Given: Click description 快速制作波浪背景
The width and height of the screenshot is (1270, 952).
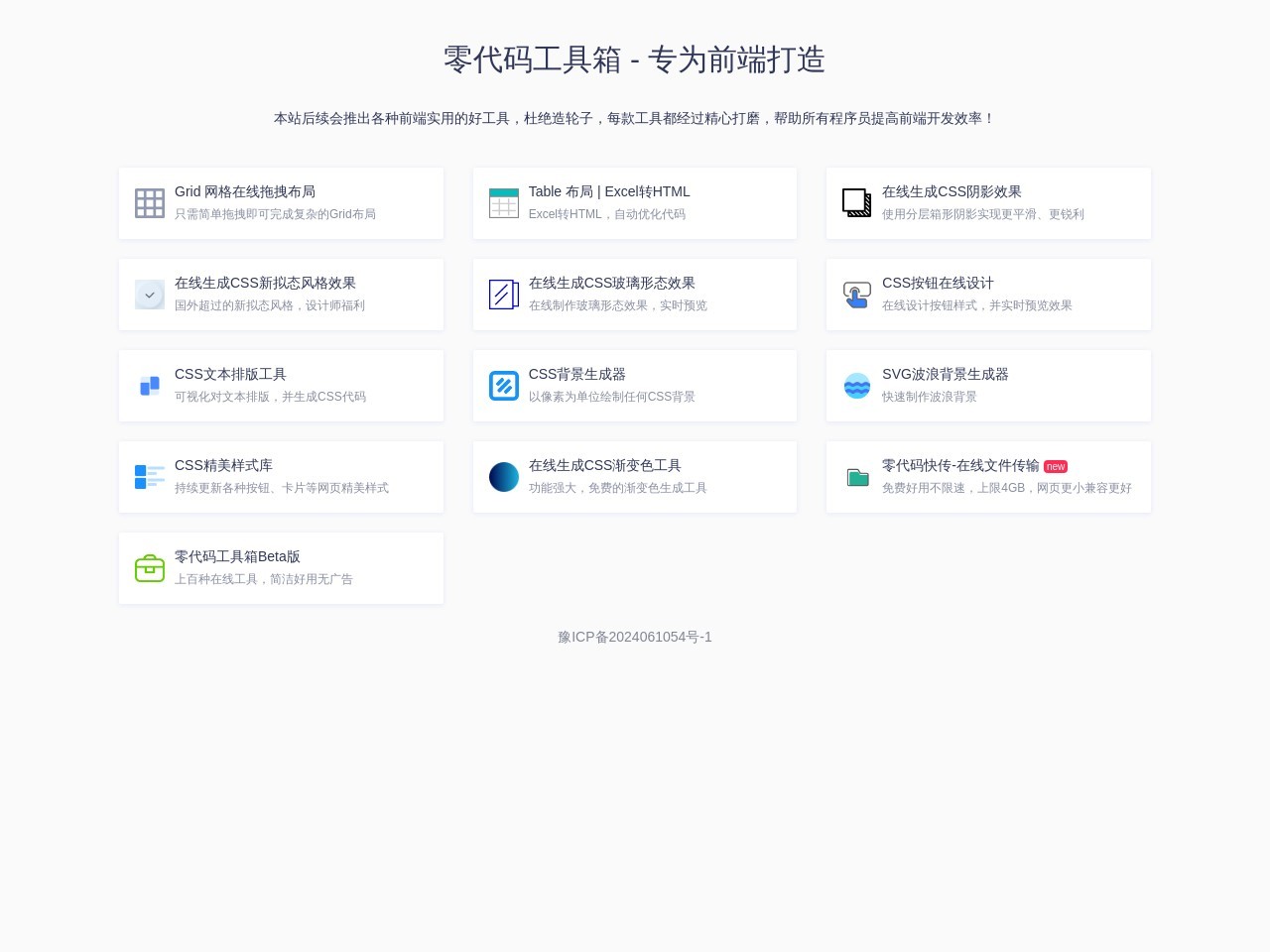Looking at the screenshot, I should (x=930, y=397).
